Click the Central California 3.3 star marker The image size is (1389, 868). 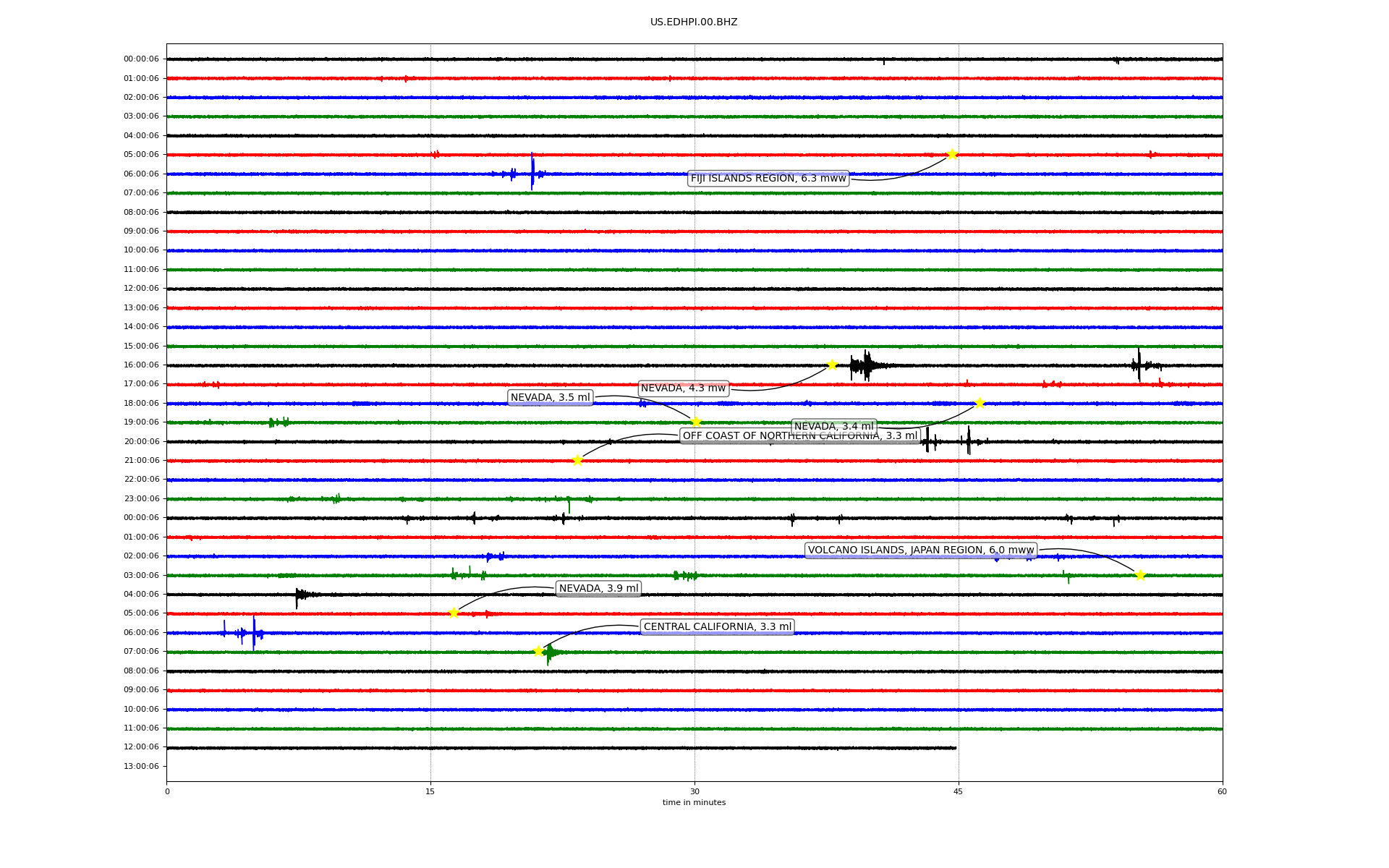[538, 651]
